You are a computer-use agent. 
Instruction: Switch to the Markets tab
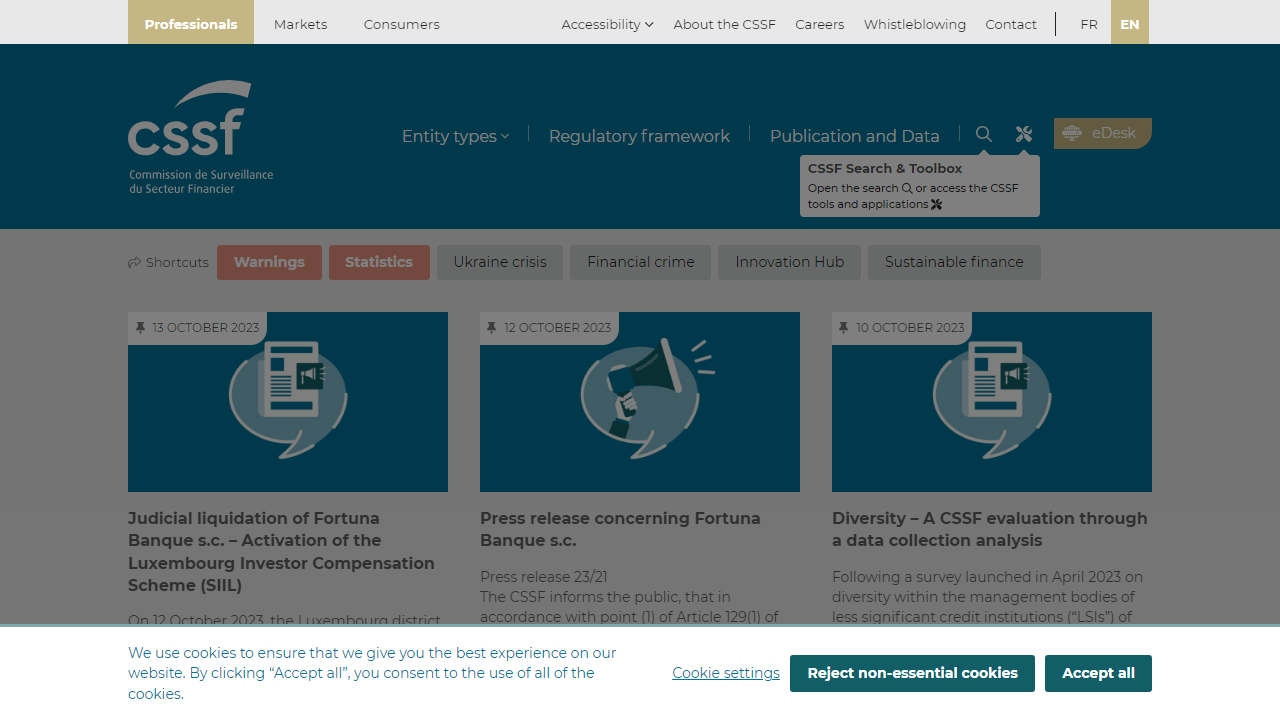pyautogui.click(x=300, y=24)
